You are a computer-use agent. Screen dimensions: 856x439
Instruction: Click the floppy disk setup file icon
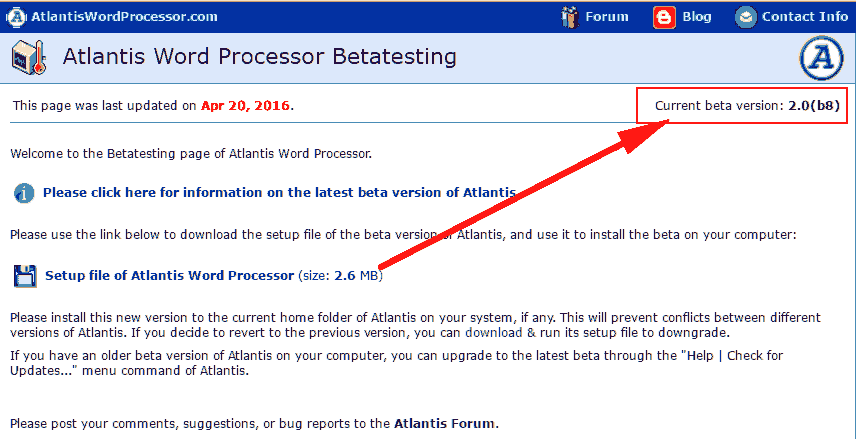tap(24, 275)
